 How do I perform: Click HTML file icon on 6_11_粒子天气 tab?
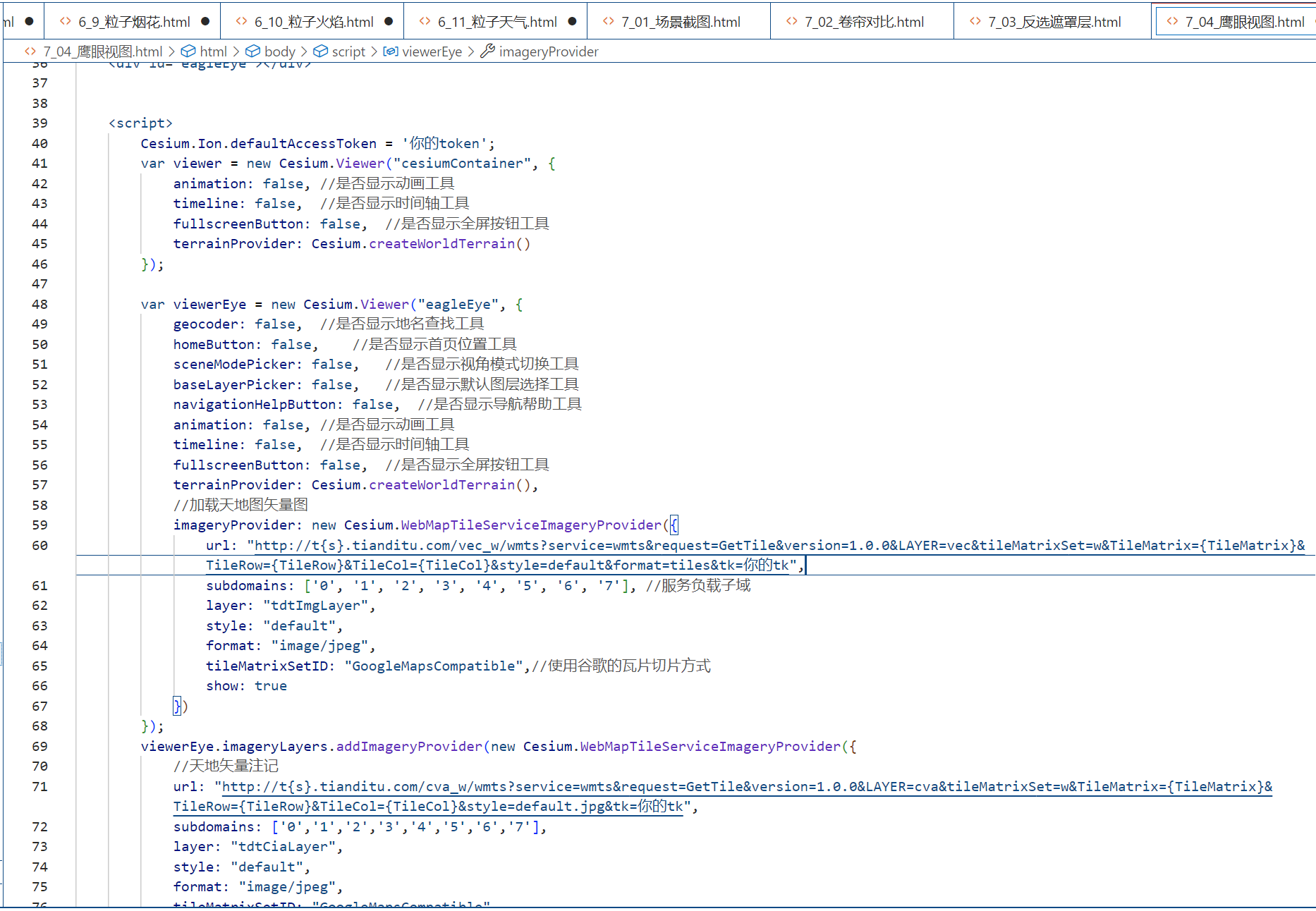[425, 21]
